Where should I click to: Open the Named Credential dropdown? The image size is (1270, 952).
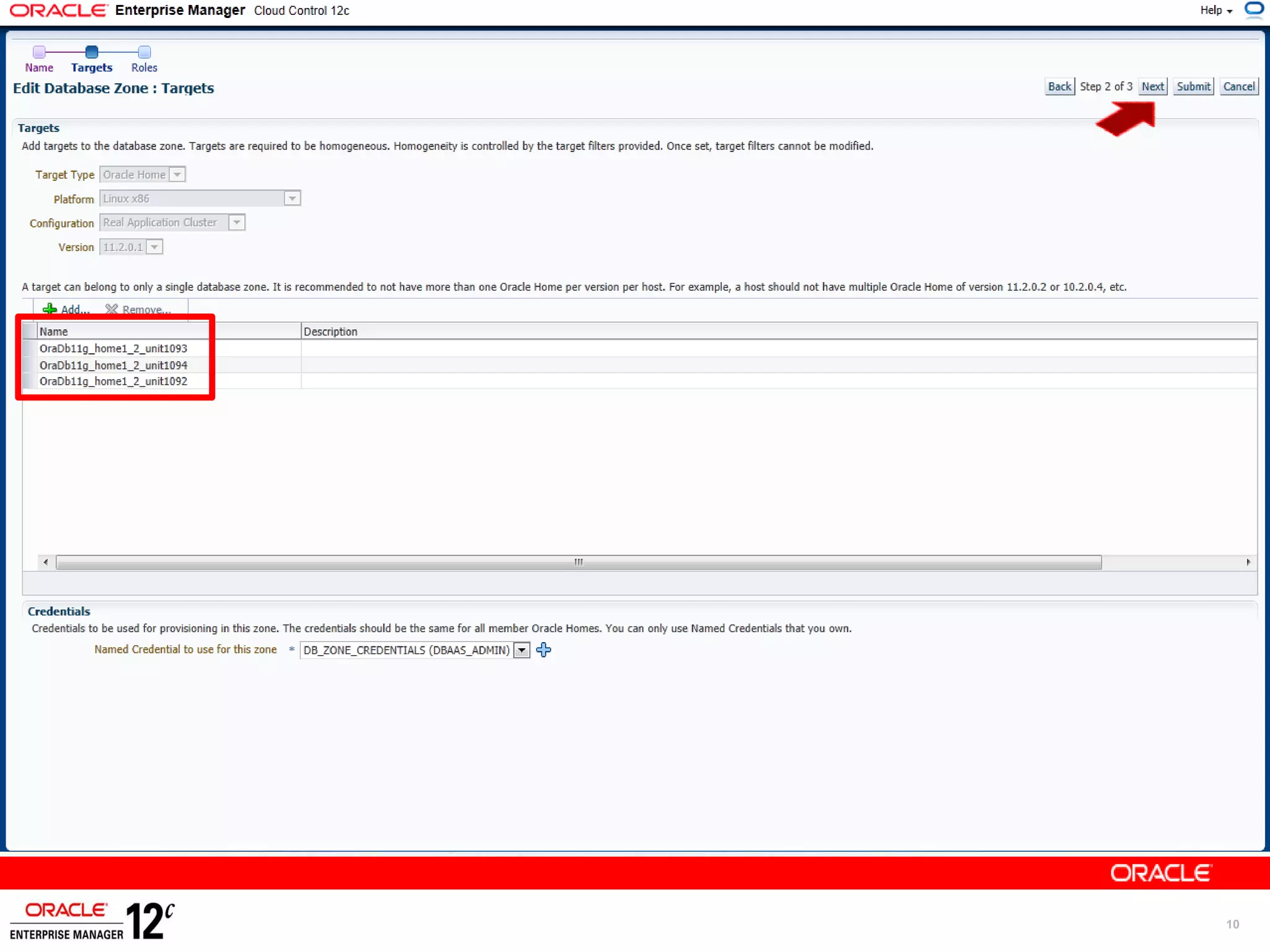point(522,650)
